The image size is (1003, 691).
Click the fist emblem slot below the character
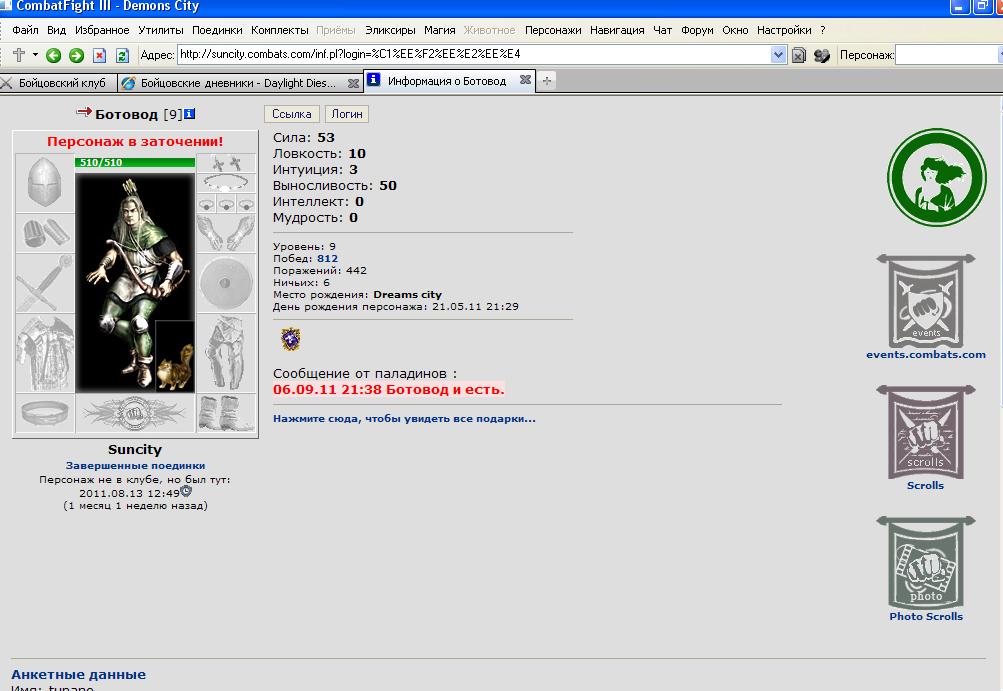[135, 413]
